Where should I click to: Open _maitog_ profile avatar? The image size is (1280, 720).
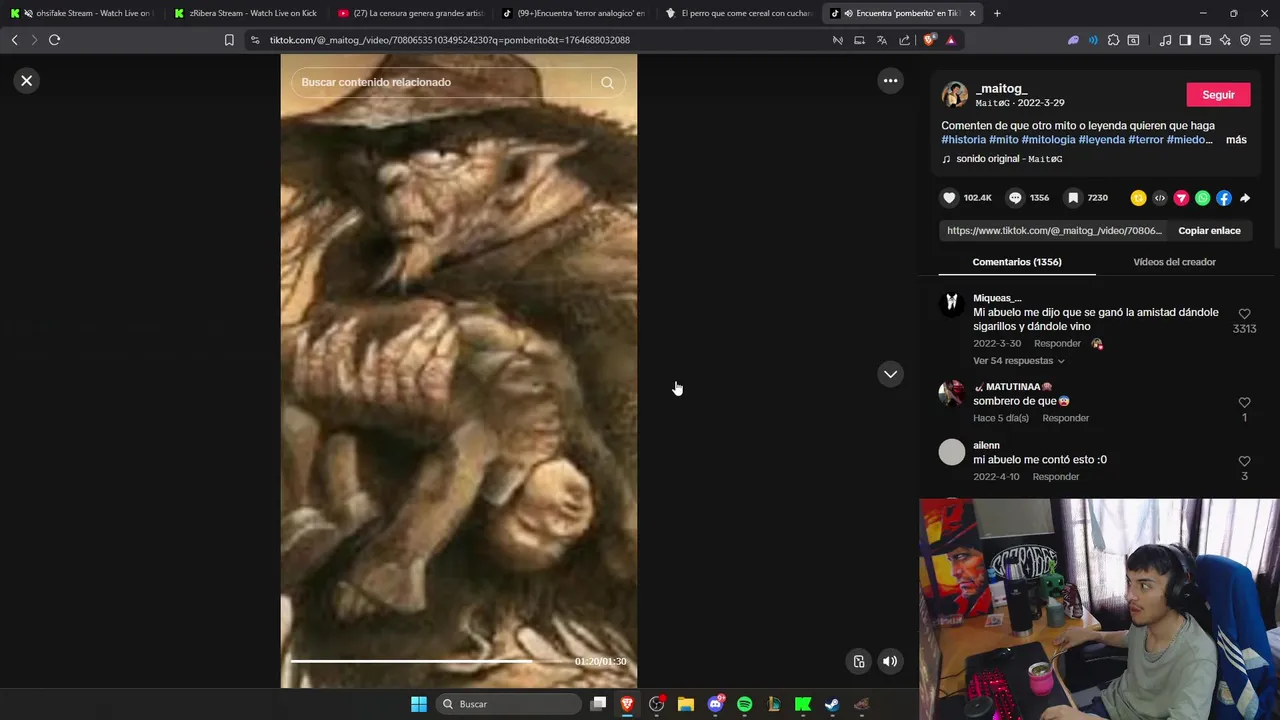pyautogui.click(x=955, y=95)
